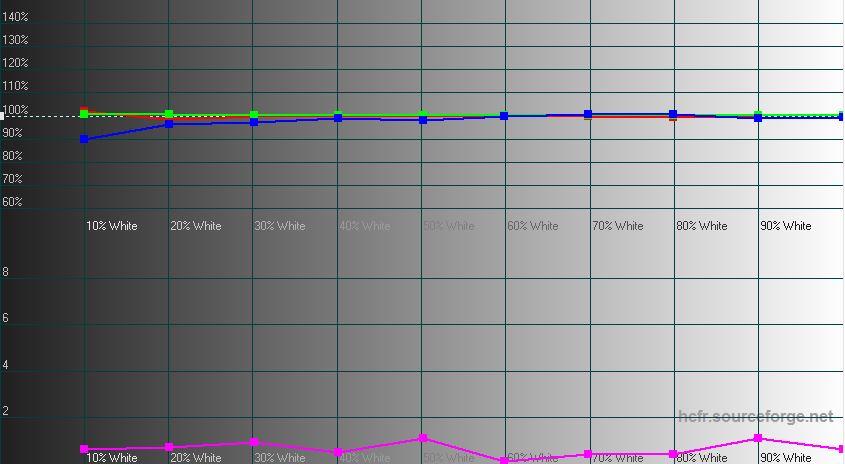Click the 120% axis label
Image resolution: width=845 pixels, height=464 pixels.
coord(16,63)
